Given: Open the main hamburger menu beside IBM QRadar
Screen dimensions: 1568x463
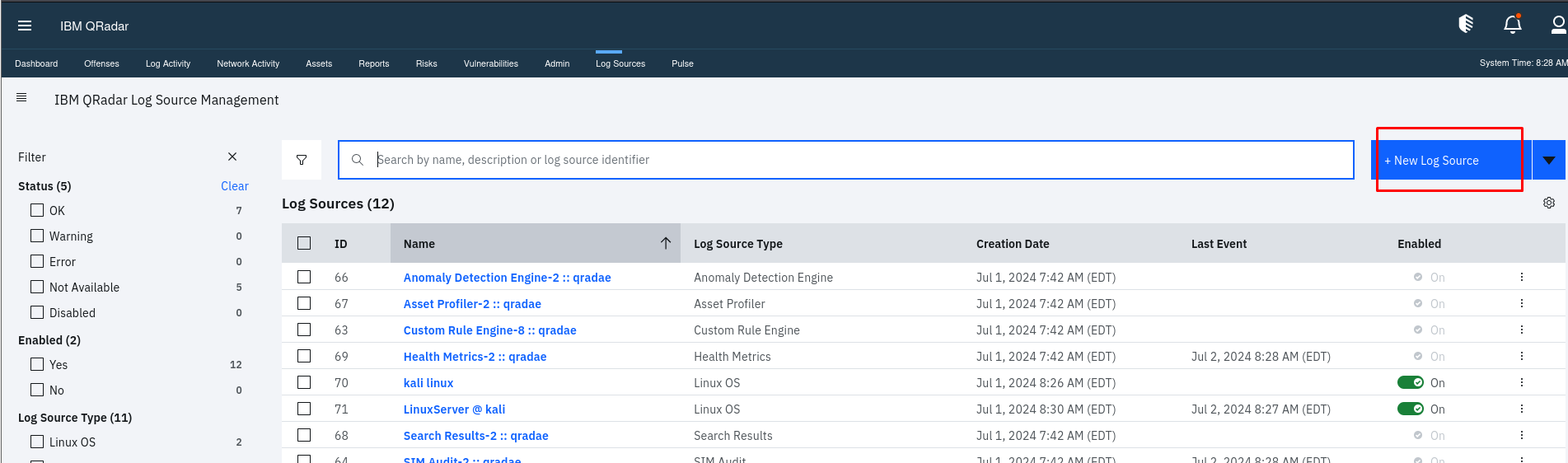Looking at the screenshot, I should tap(25, 26).
